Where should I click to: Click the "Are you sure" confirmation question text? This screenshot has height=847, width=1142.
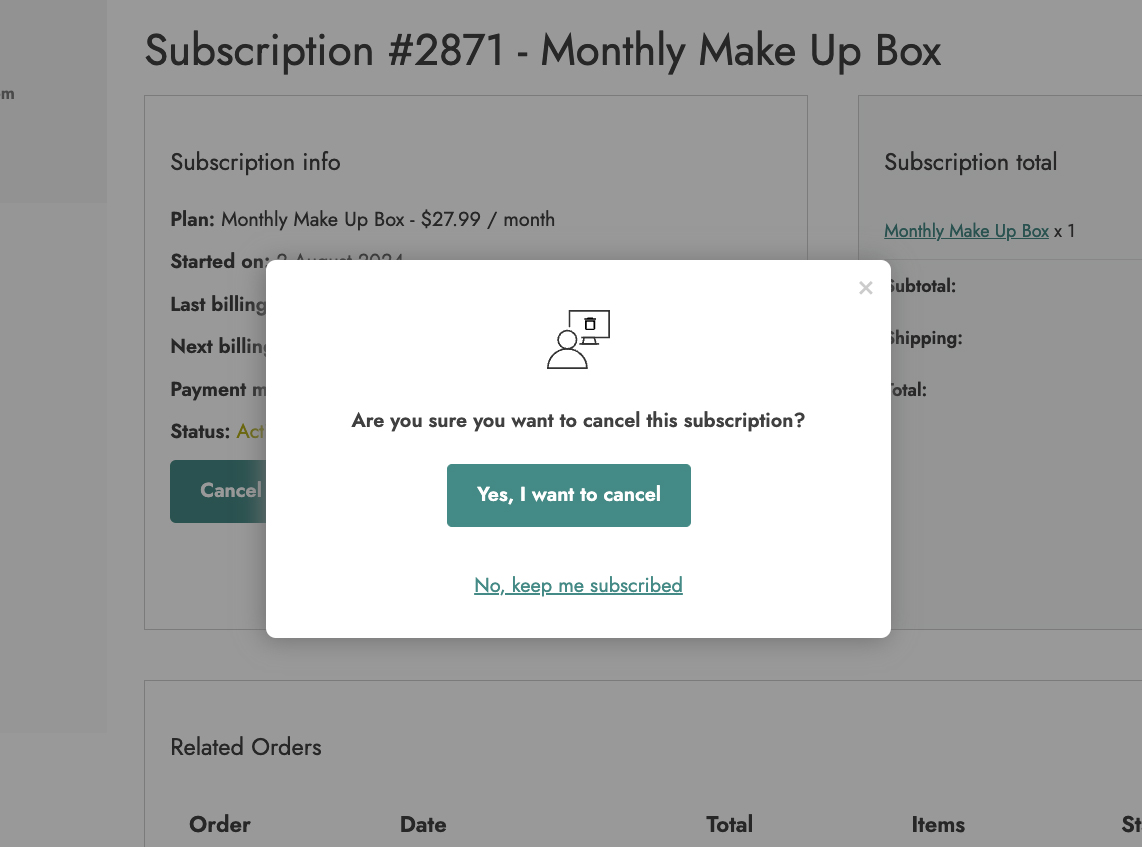click(x=578, y=421)
